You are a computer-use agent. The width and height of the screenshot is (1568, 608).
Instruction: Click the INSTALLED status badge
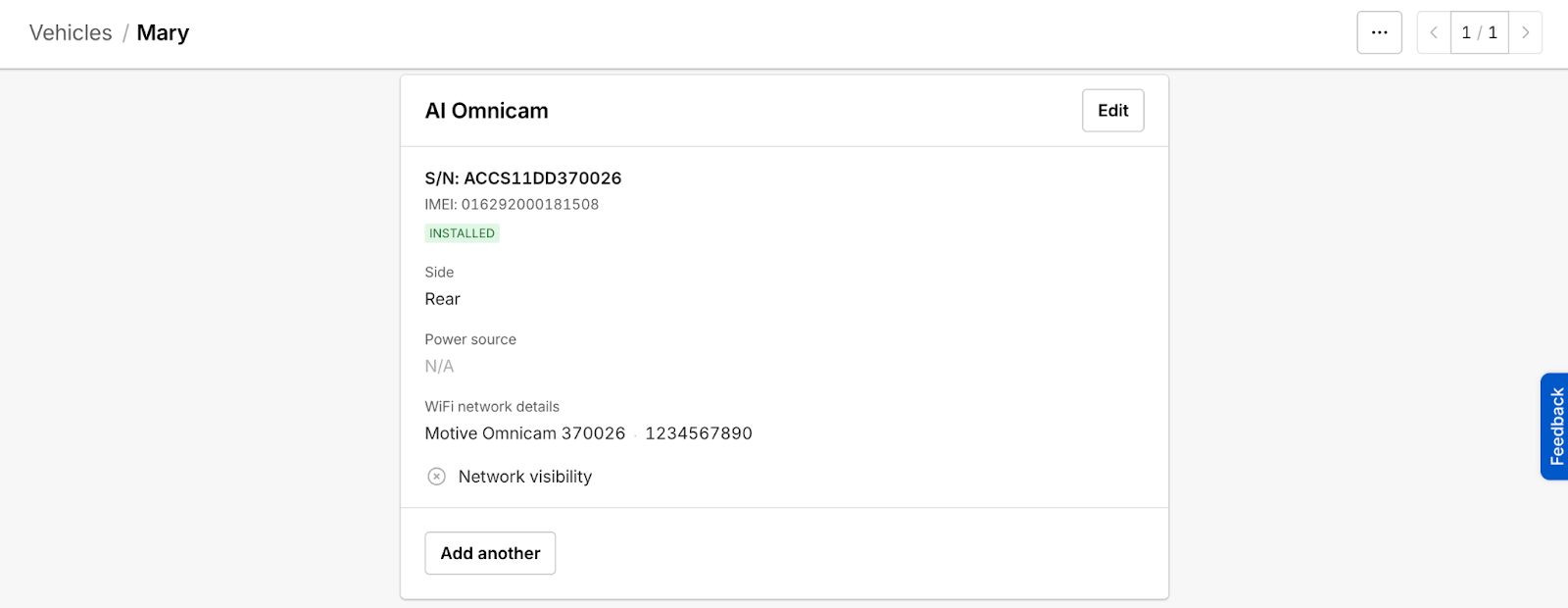(x=462, y=233)
